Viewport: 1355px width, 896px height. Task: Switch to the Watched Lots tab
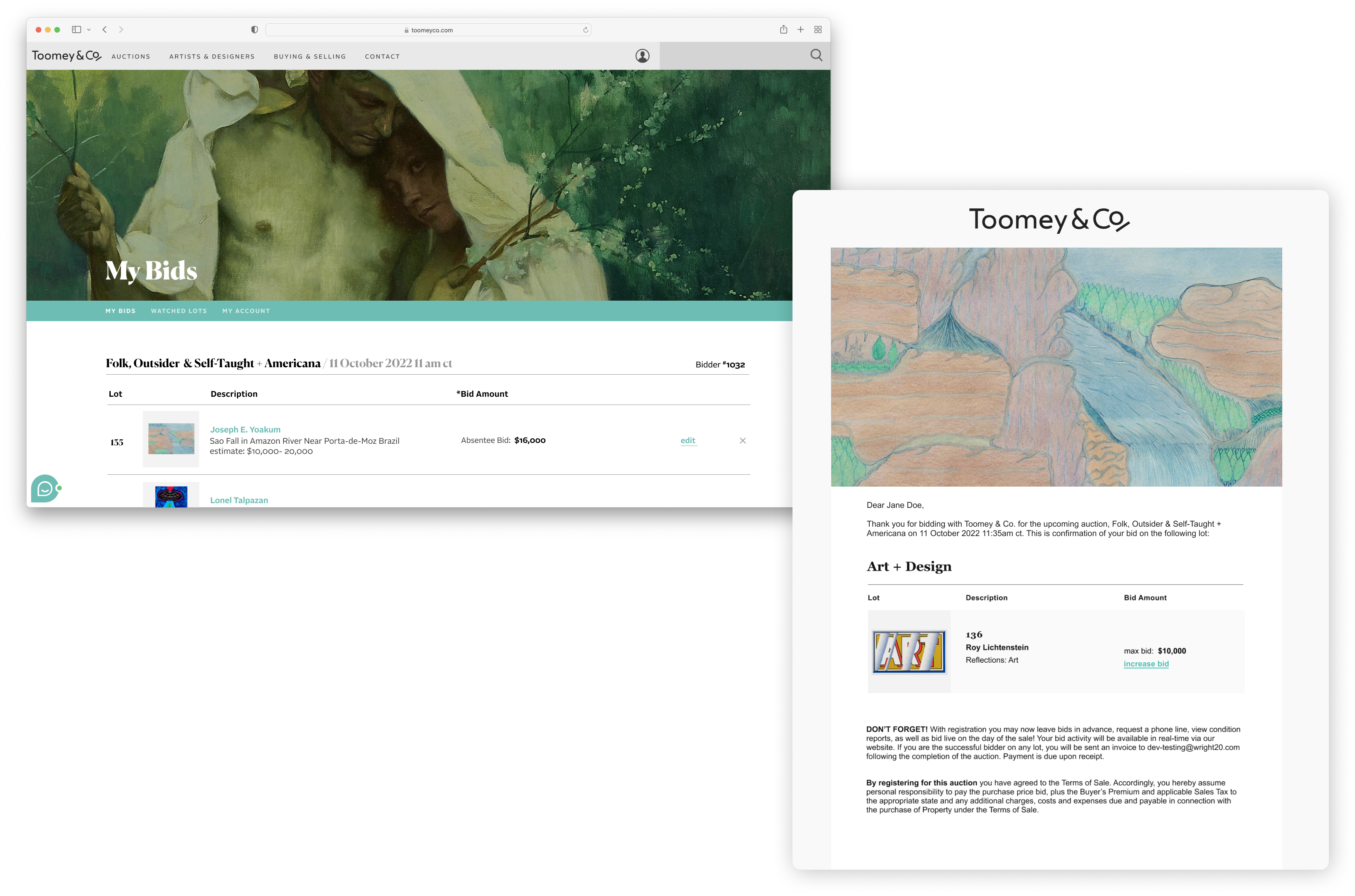[179, 311]
